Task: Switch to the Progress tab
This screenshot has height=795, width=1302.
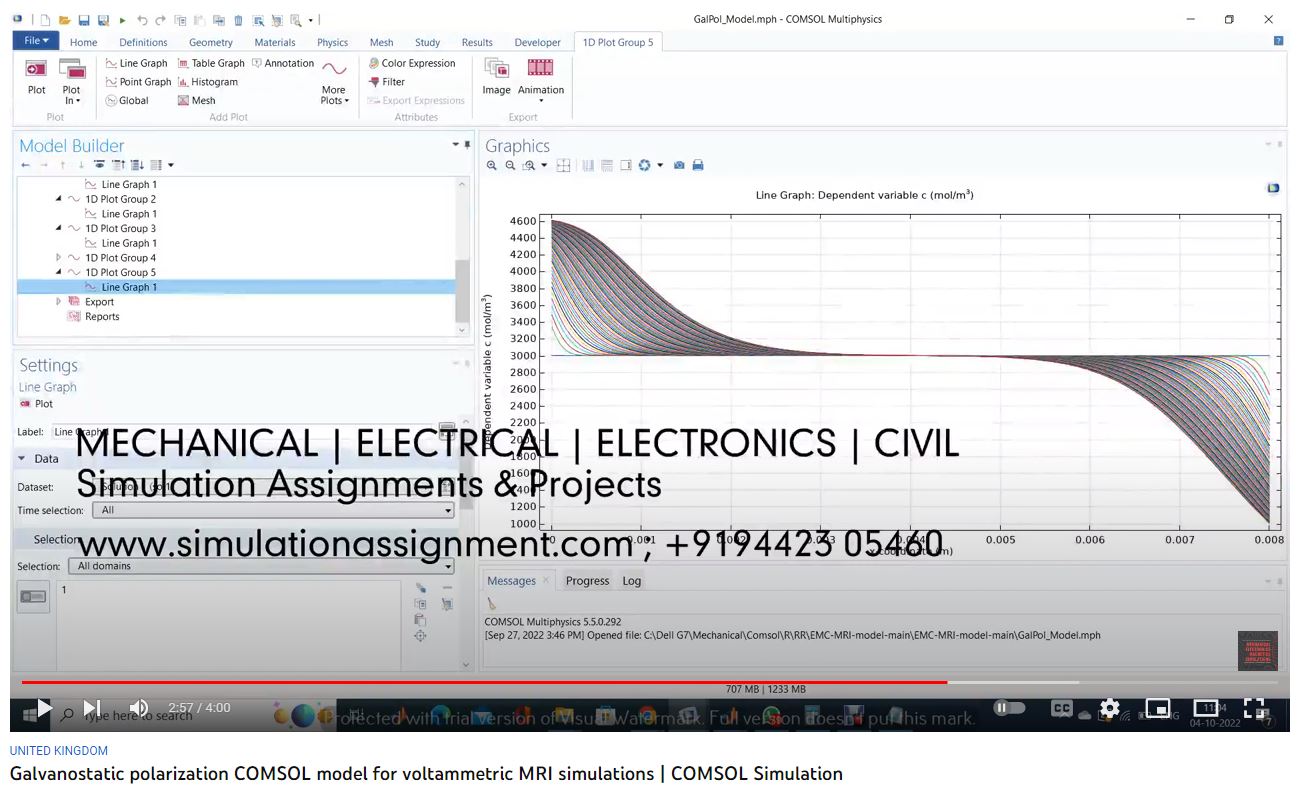Action: (x=587, y=581)
